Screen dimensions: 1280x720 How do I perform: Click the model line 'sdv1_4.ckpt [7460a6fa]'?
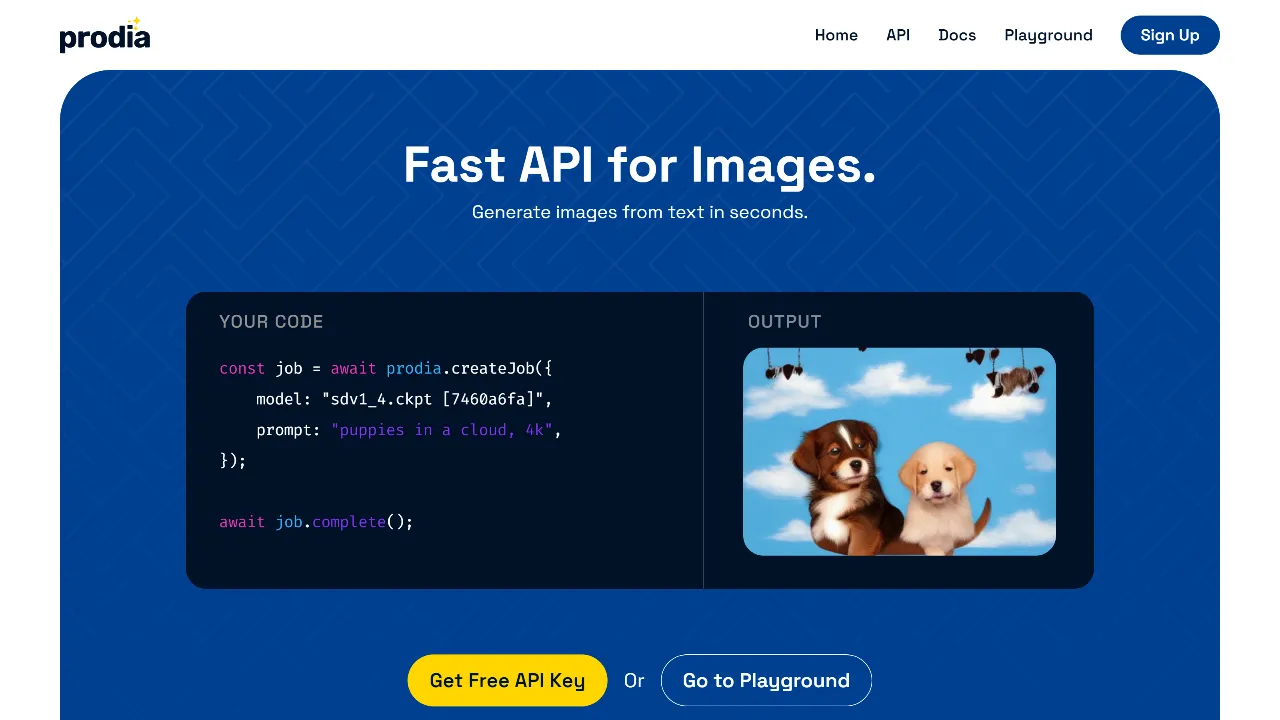pyautogui.click(x=404, y=399)
